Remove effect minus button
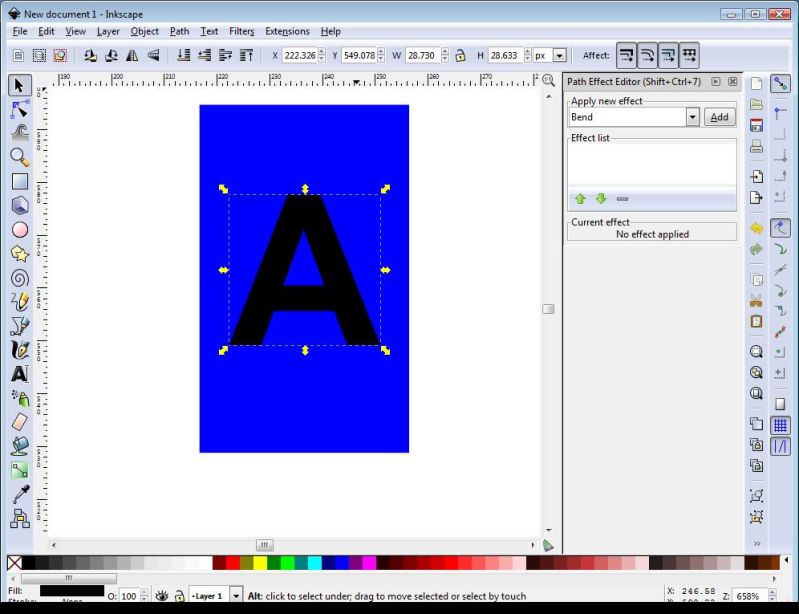 622,199
